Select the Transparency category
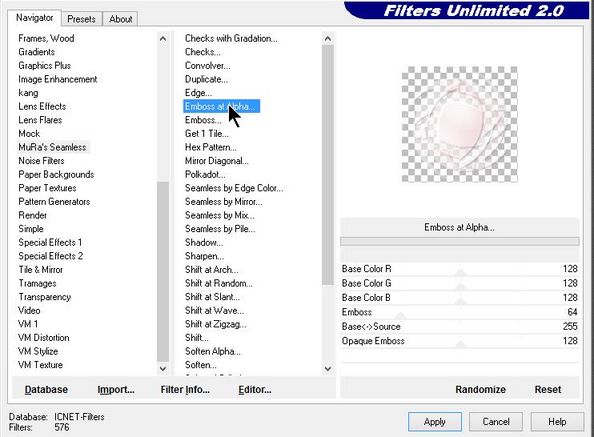 (x=45, y=297)
